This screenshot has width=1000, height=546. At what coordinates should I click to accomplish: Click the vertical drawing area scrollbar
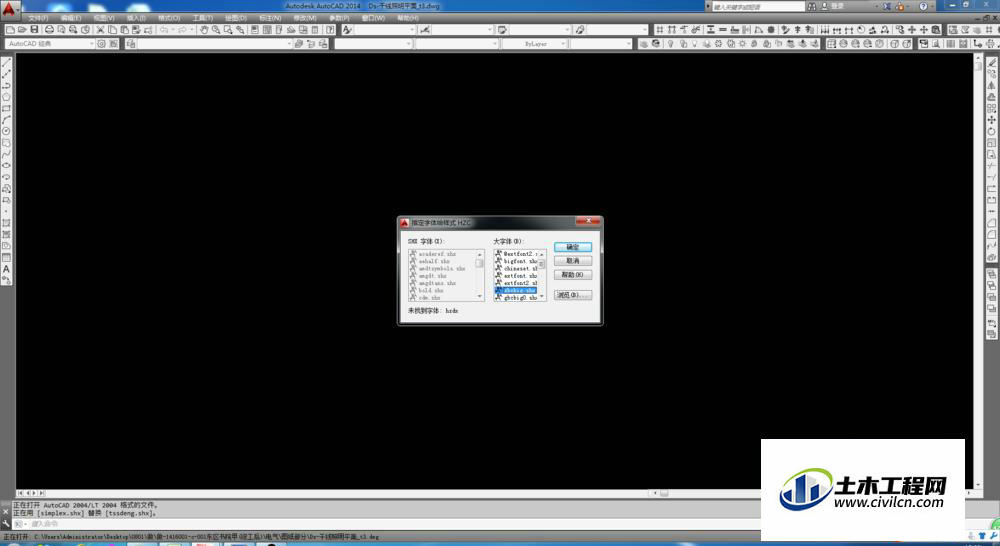[x=978, y=271]
